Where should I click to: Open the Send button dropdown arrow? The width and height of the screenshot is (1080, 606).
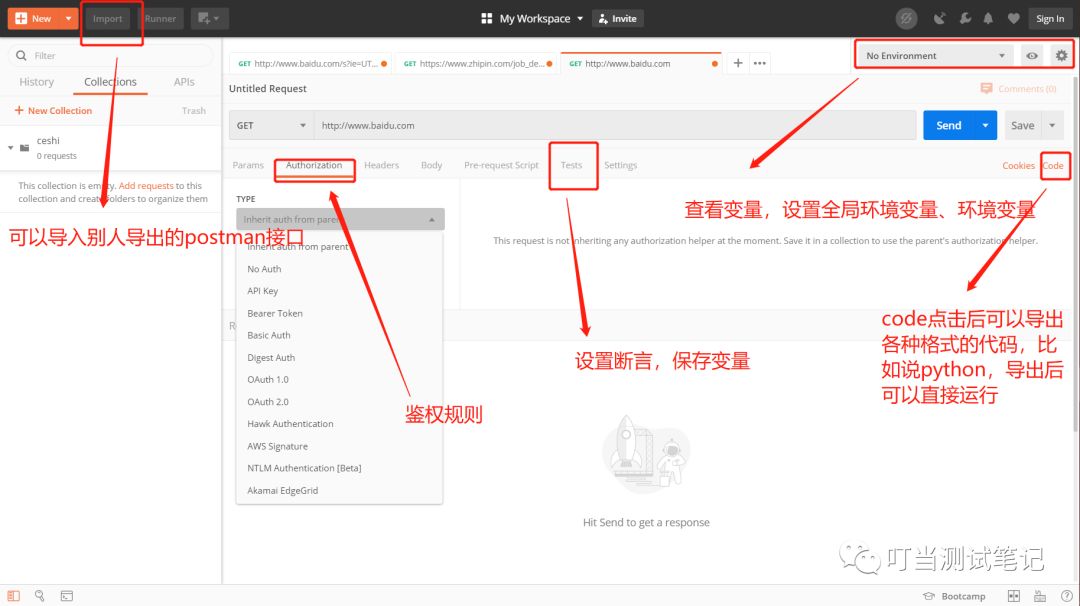986,125
